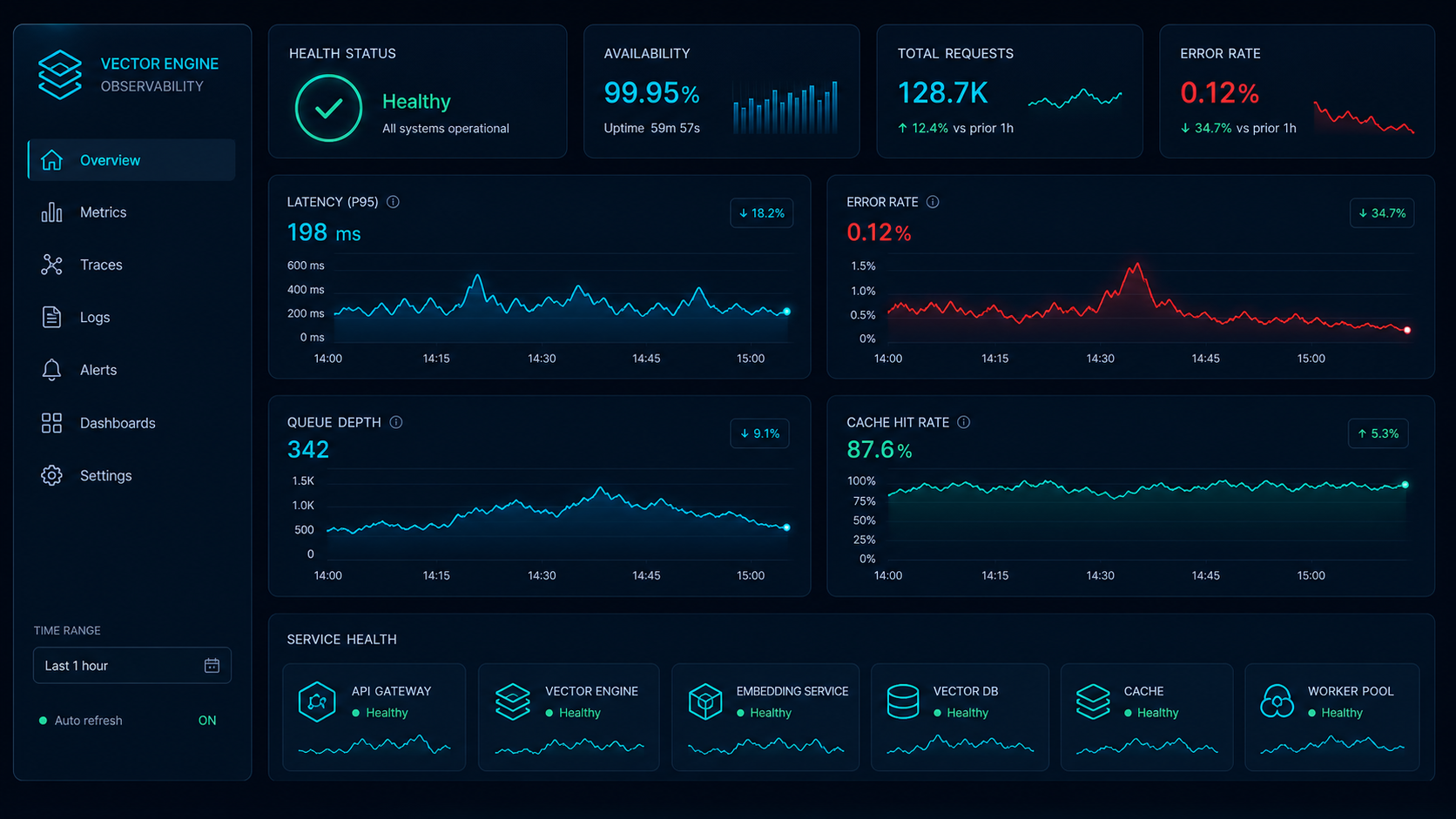1456x819 pixels.
Task: Click the Queue Depth info icon
Action: click(396, 422)
